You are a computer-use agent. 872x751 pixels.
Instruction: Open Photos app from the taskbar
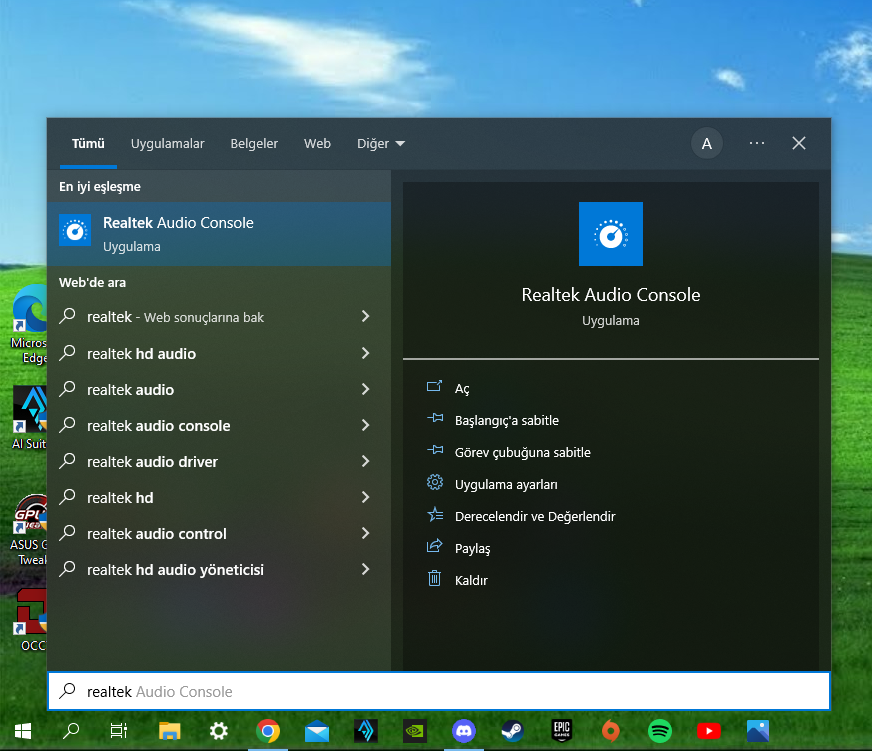(757, 731)
